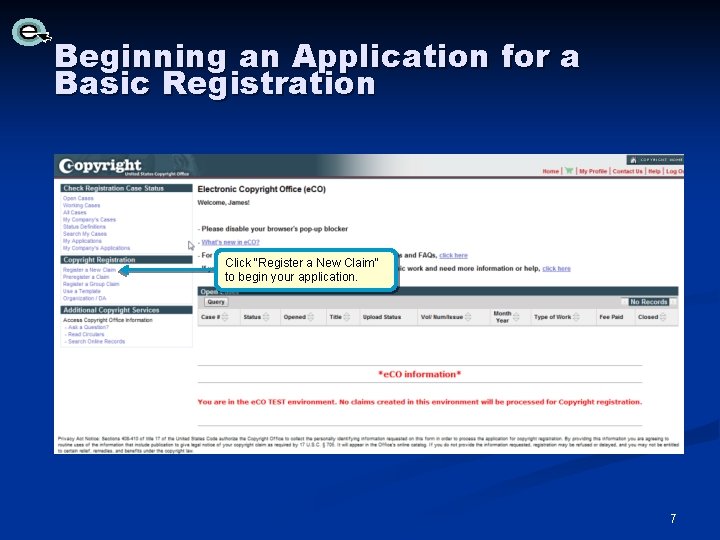This screenshot has height=540, width=720.
Task: Open the shopping cart icon
Action: [569, 171]
